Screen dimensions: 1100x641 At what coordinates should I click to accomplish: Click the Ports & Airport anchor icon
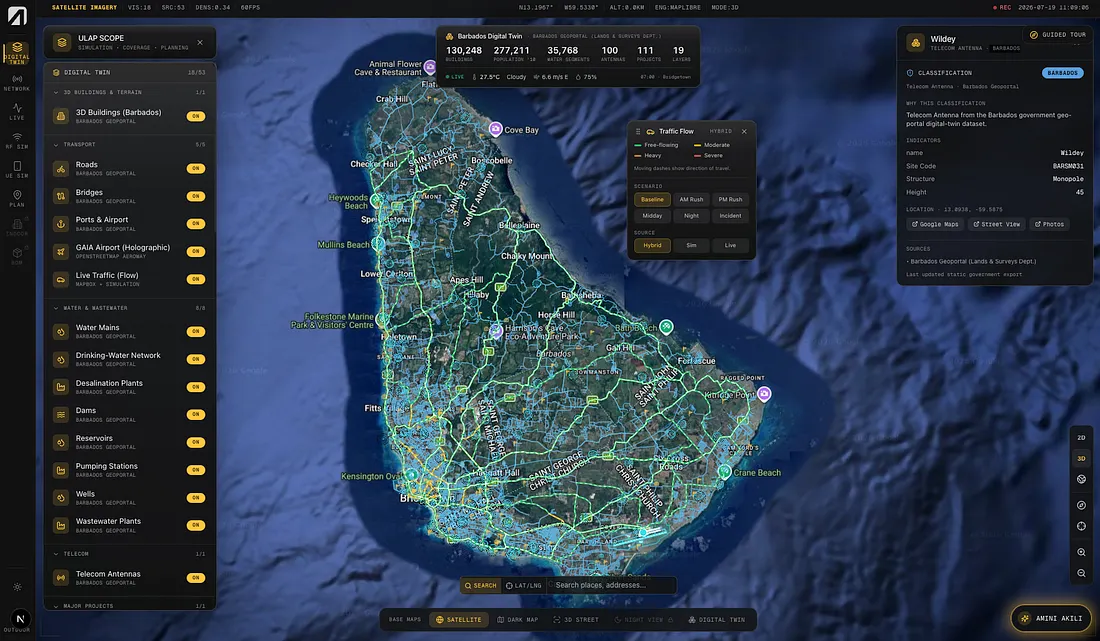coord(61,224)
